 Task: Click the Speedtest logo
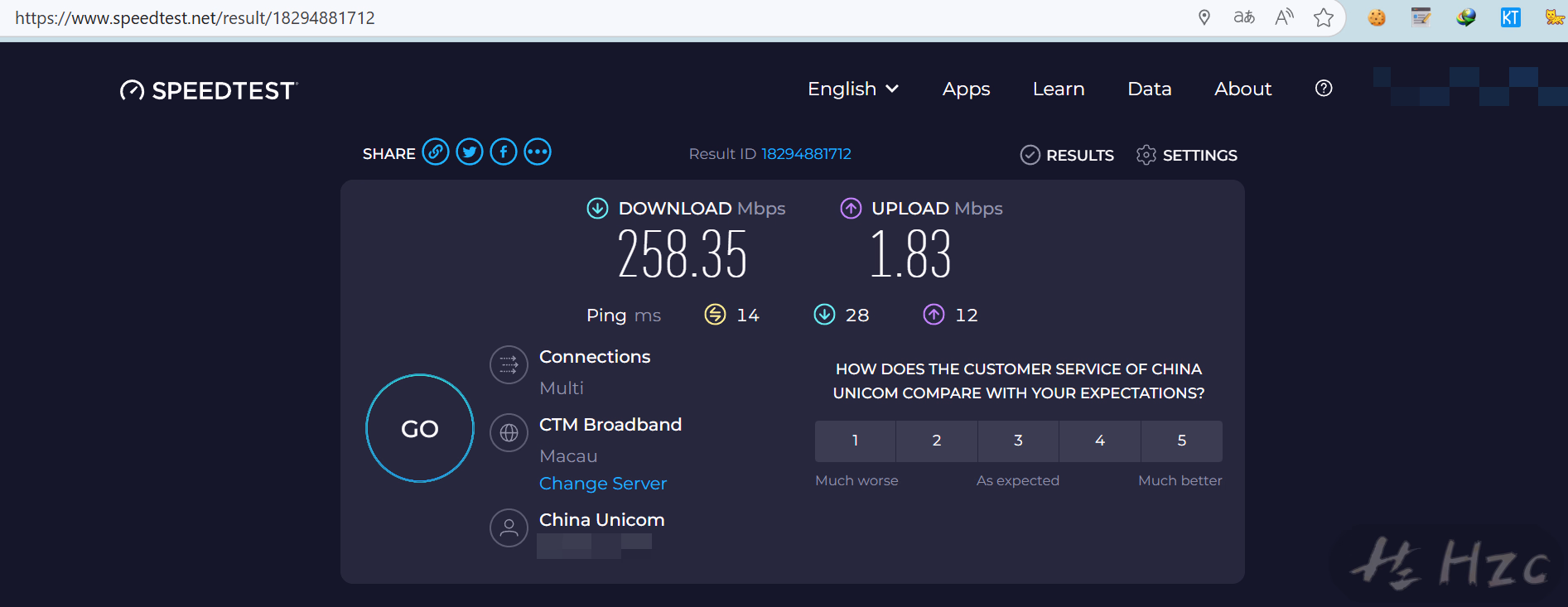209,90
